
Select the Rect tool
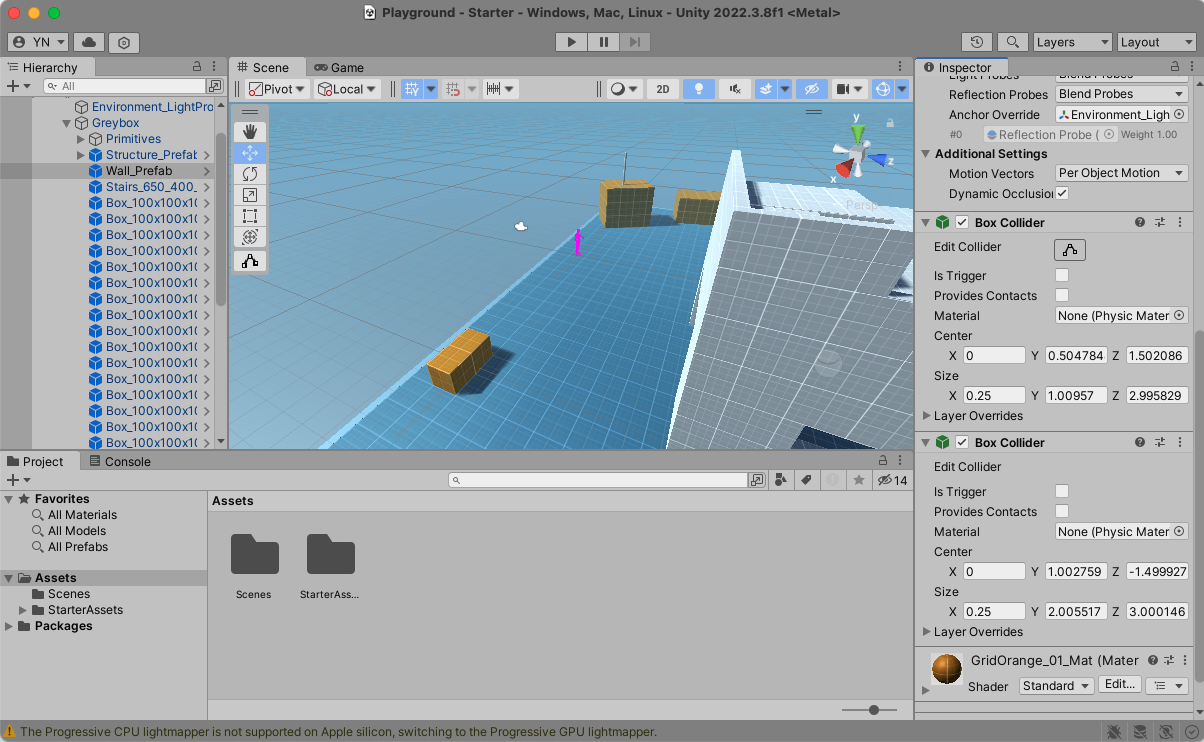pos(250,216)
